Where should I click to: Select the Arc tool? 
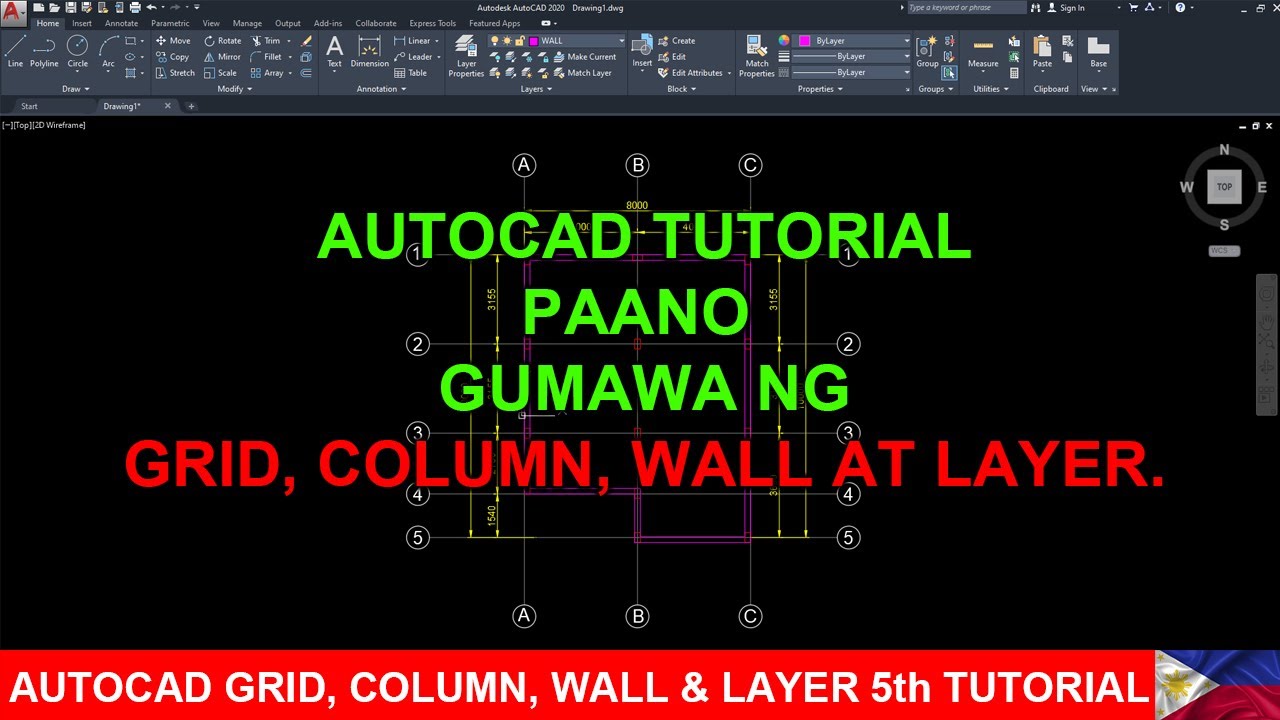tap(108, 52)
